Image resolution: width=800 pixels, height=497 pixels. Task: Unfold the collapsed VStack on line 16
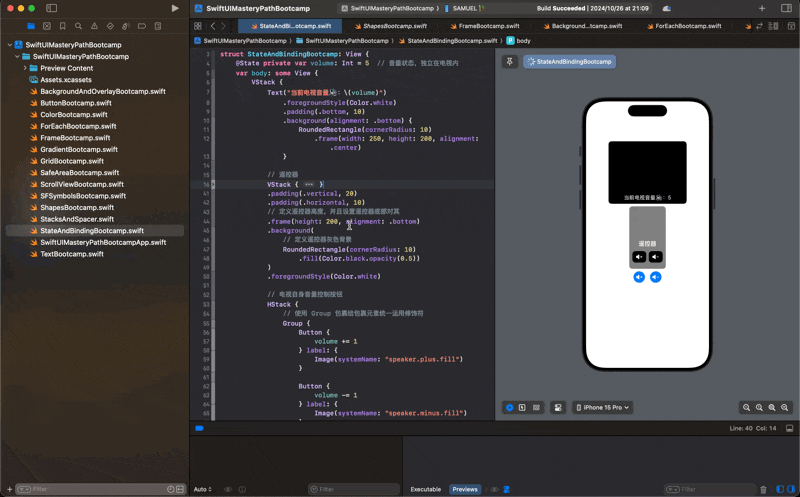[x=309, y=185]
